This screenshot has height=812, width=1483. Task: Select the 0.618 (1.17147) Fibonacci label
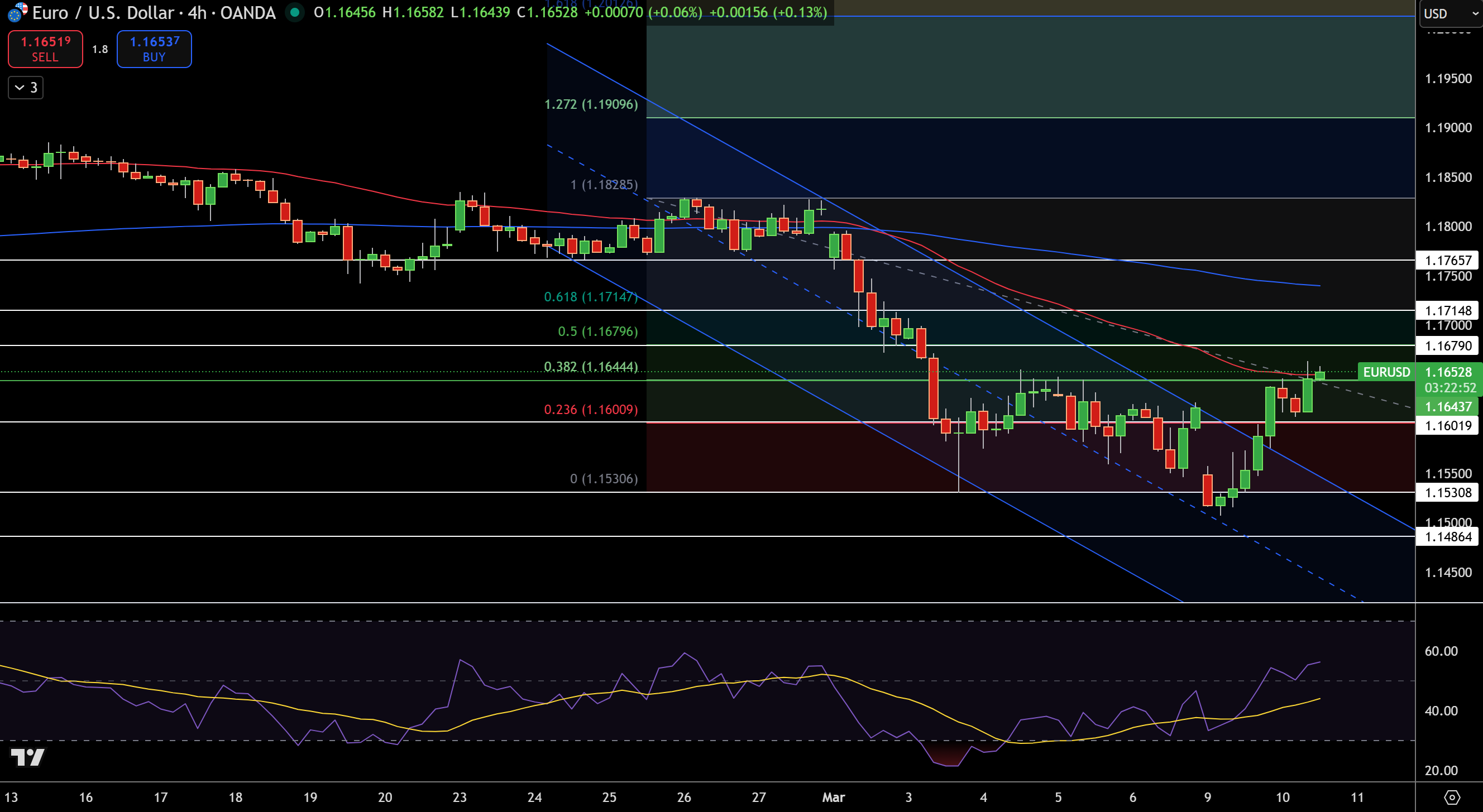pyautogui.click(x=591, y=296)
